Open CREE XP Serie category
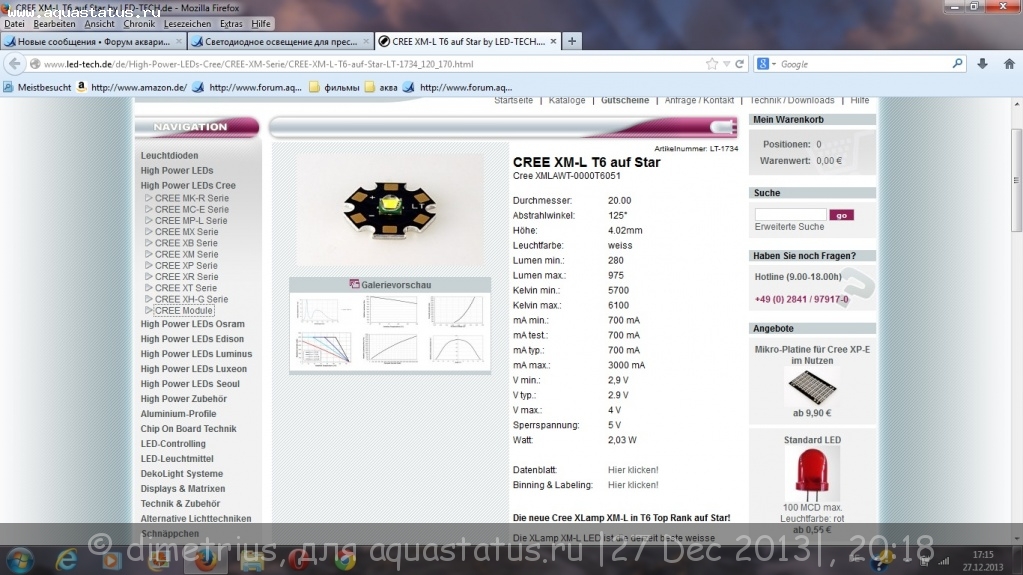Image resolution: width=1023 pixels, height=575 pixels. coord(186,266)
